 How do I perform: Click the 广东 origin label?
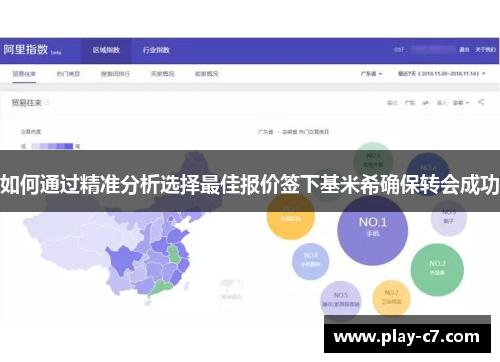tap(410, 103)
